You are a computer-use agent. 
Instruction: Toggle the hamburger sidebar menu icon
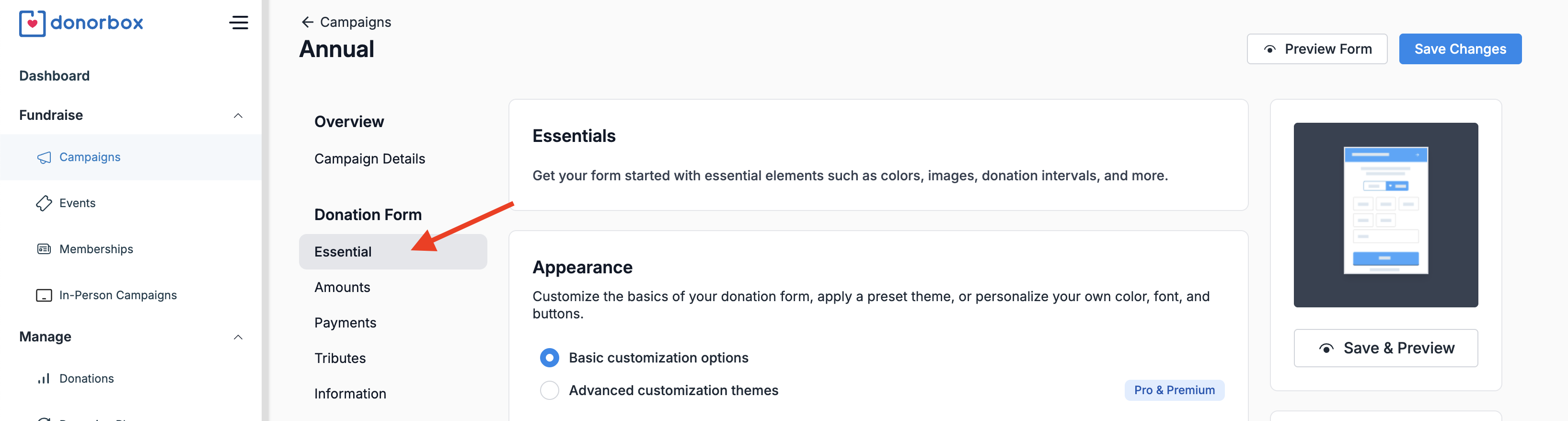[x=239, y=23]
